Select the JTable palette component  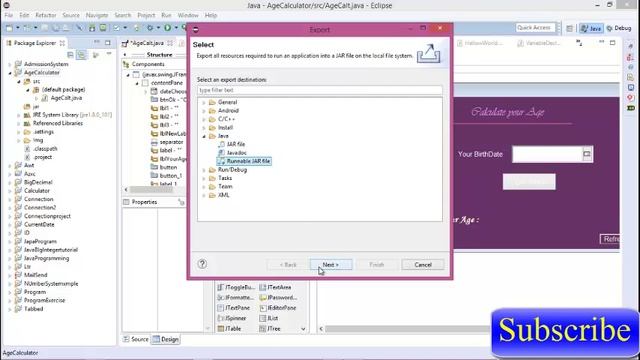(229, 329)
